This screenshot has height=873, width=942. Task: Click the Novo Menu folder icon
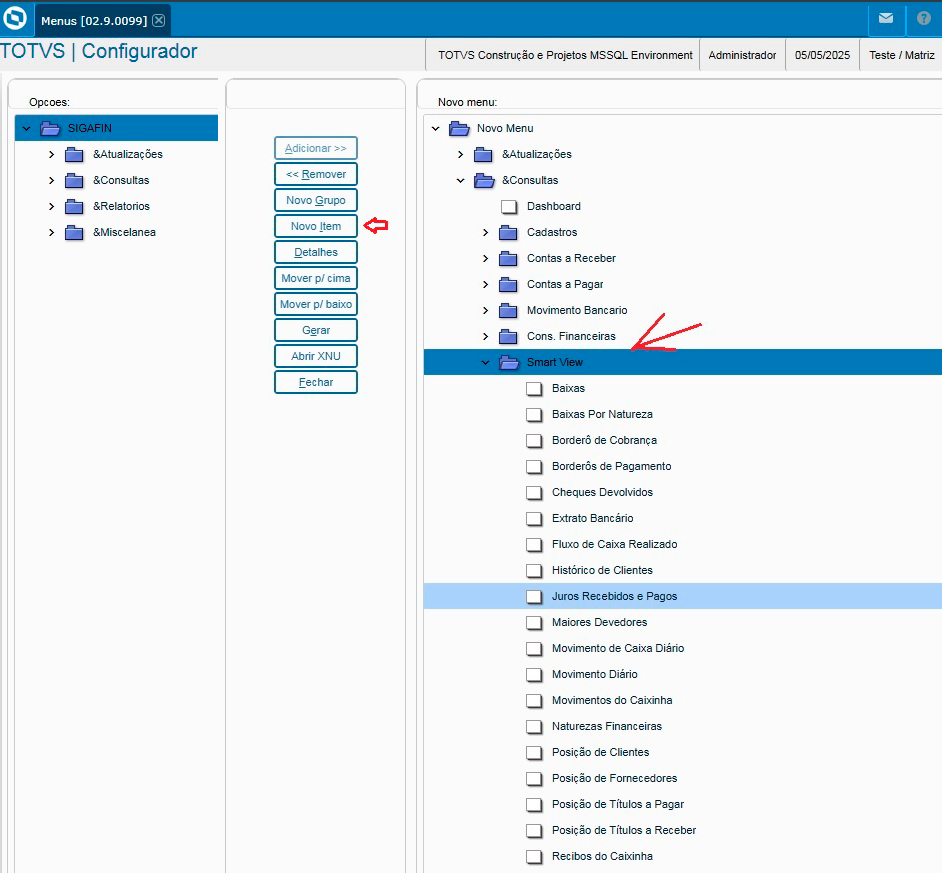pos(460,128)
